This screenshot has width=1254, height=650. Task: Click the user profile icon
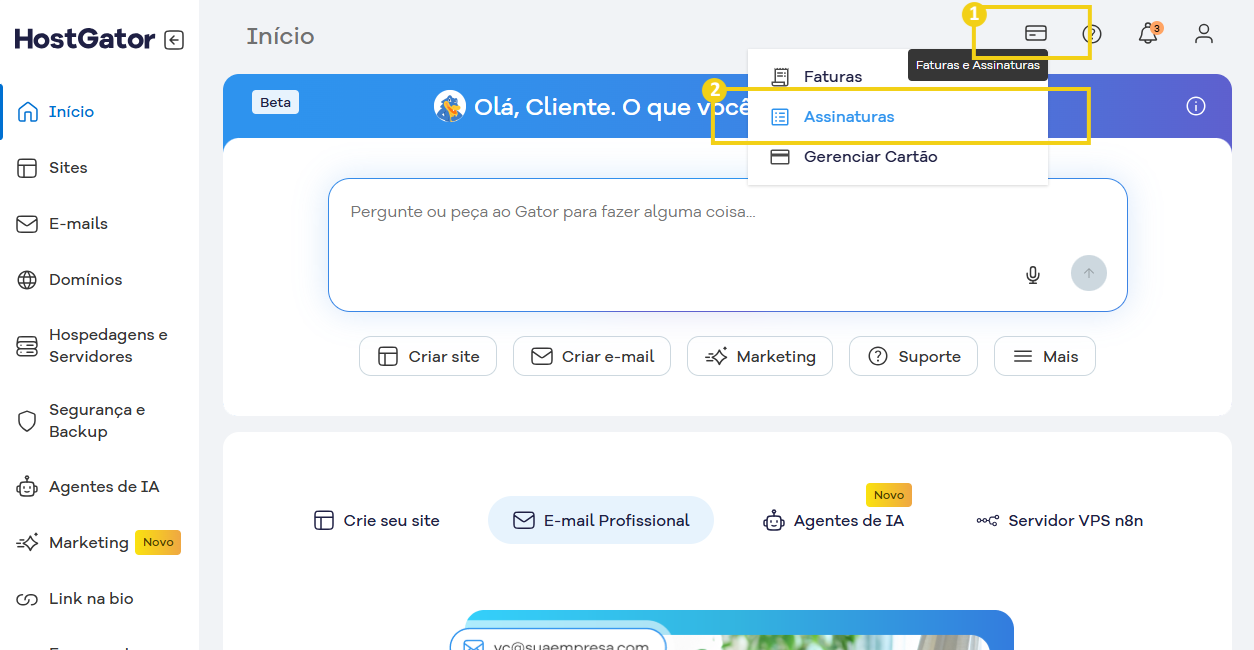click(x=1204, y=33)
